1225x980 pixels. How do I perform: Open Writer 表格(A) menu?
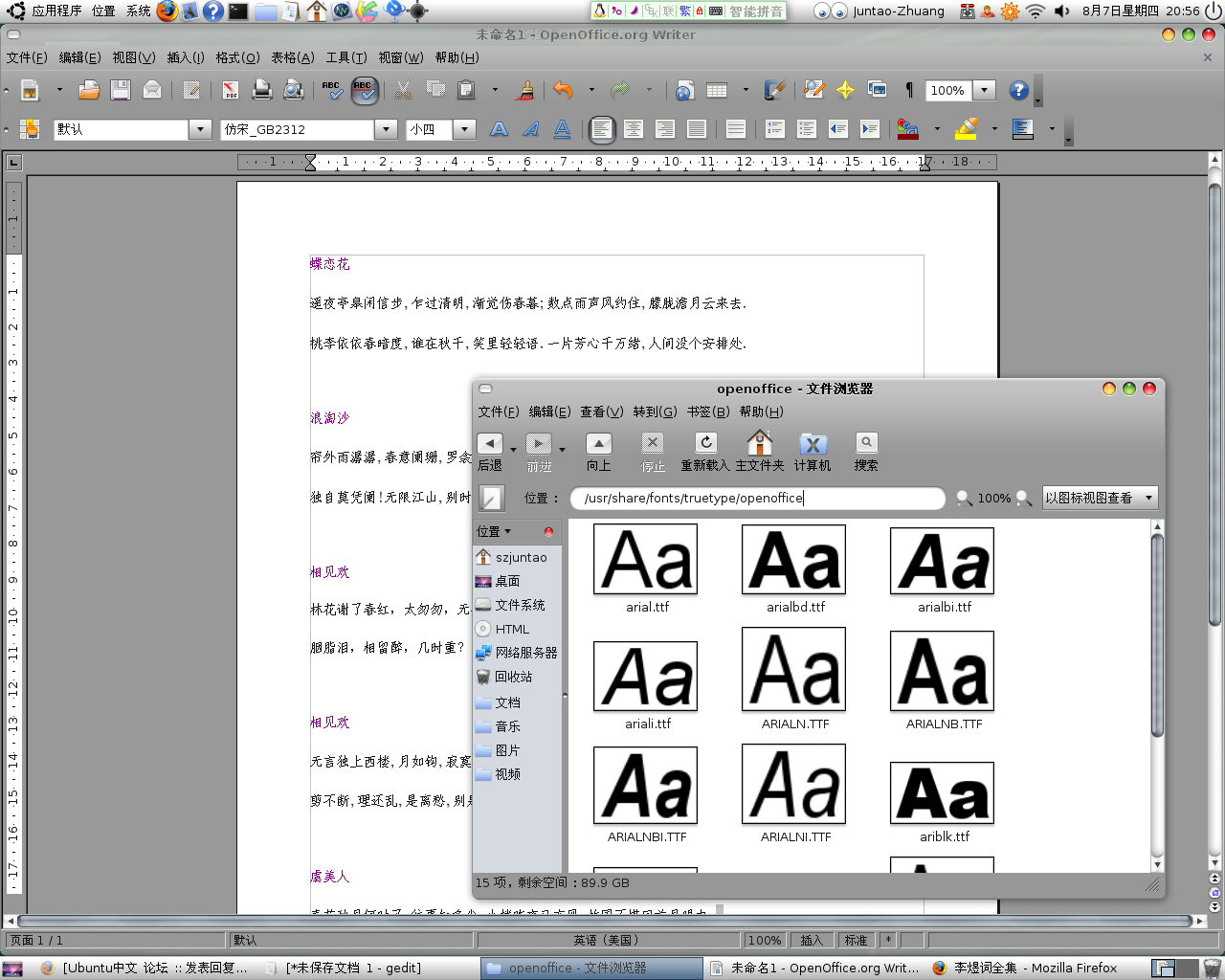click(x=293, y=57)
